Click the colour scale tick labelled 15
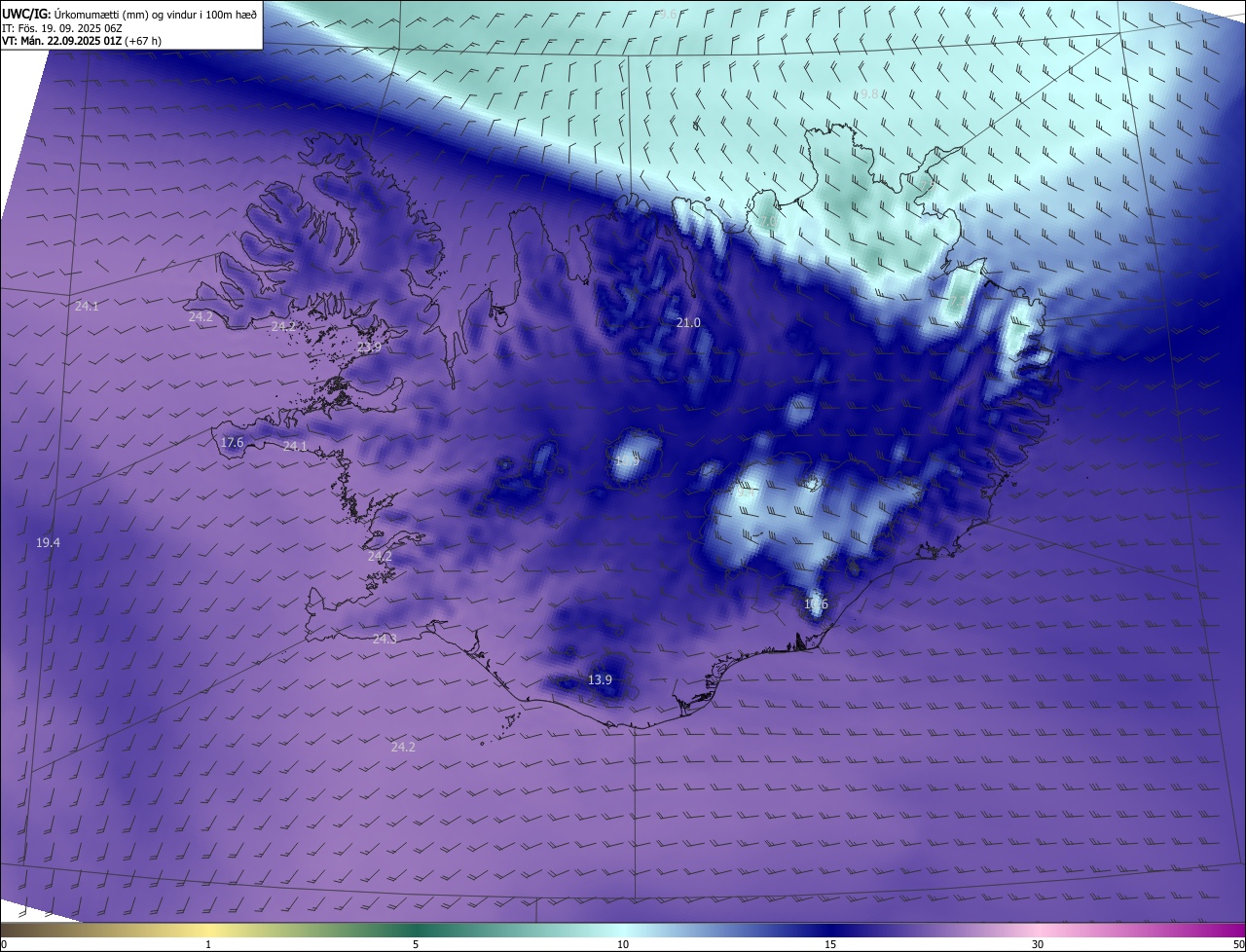This screenshot has height=952, width=1246. coord(830,944)
